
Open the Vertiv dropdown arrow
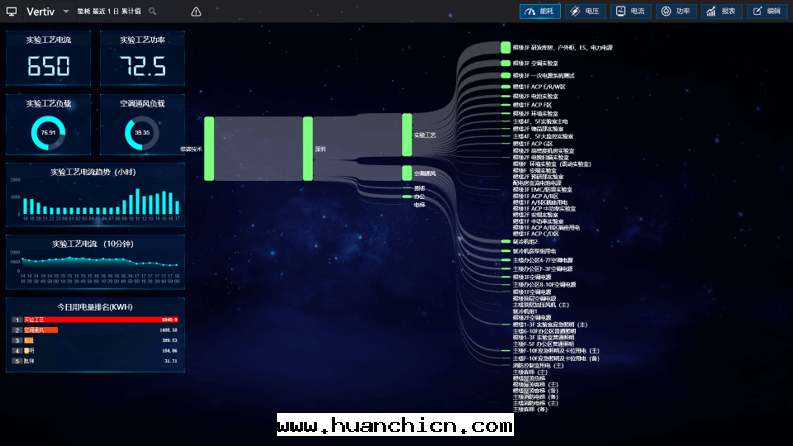pyautogui.click(x=66, y=12)
